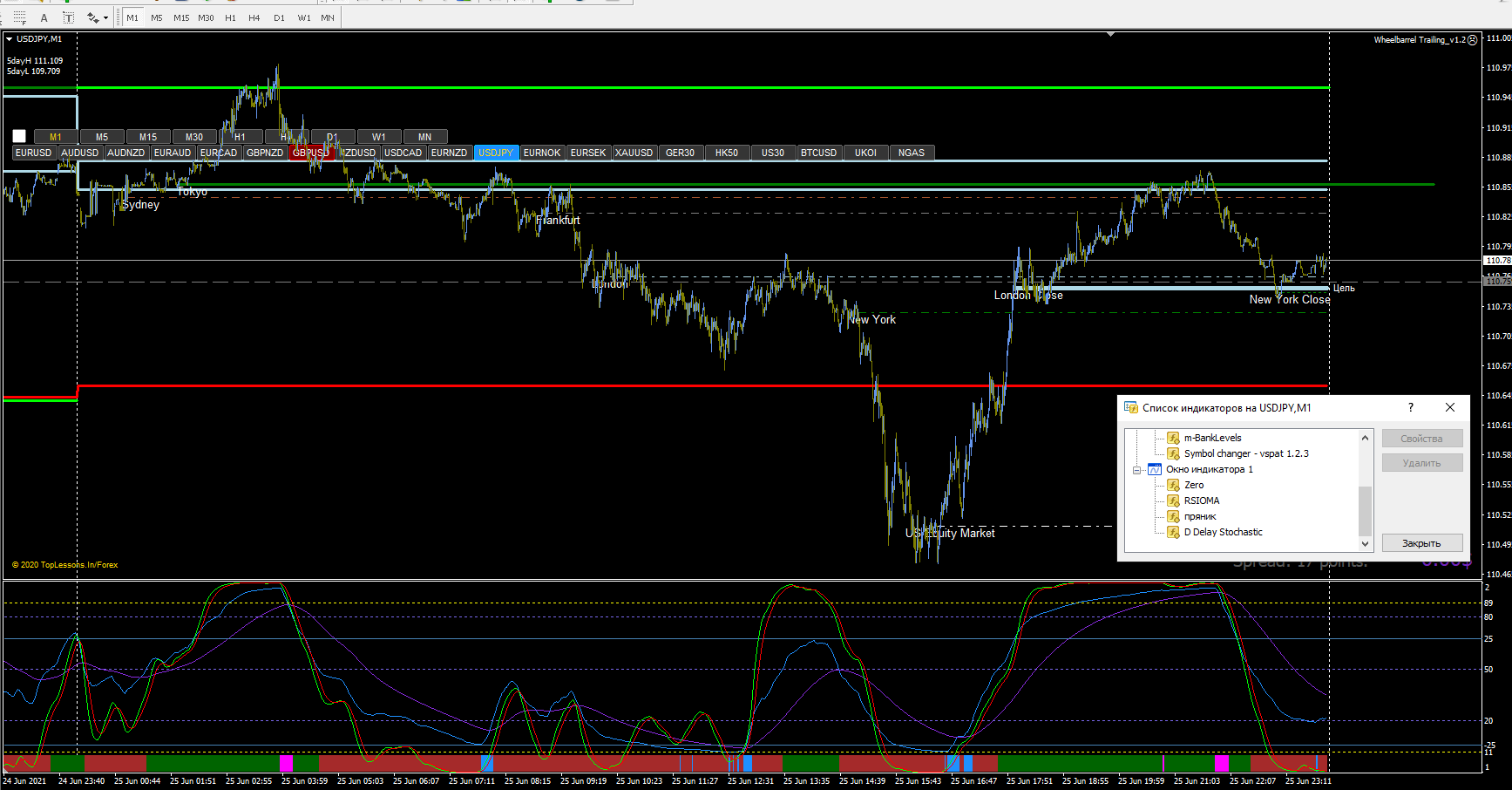Click the indicator list scroll-up arrow
Screen dimensions: 1512x790
tap(1365, 437)
